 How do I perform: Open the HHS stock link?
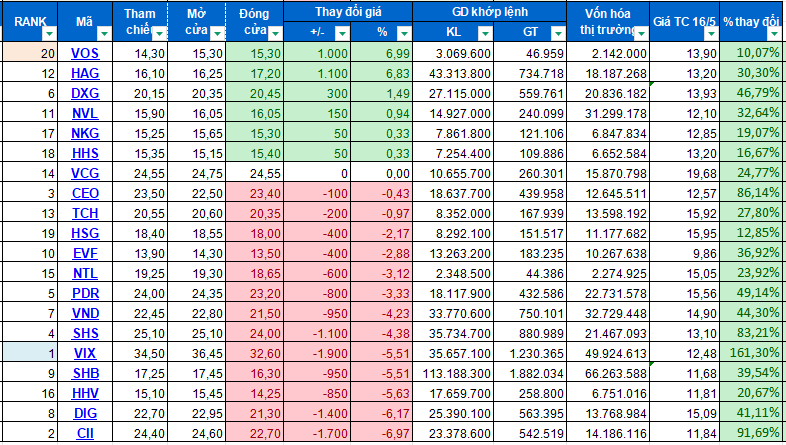tap(85, 153)
